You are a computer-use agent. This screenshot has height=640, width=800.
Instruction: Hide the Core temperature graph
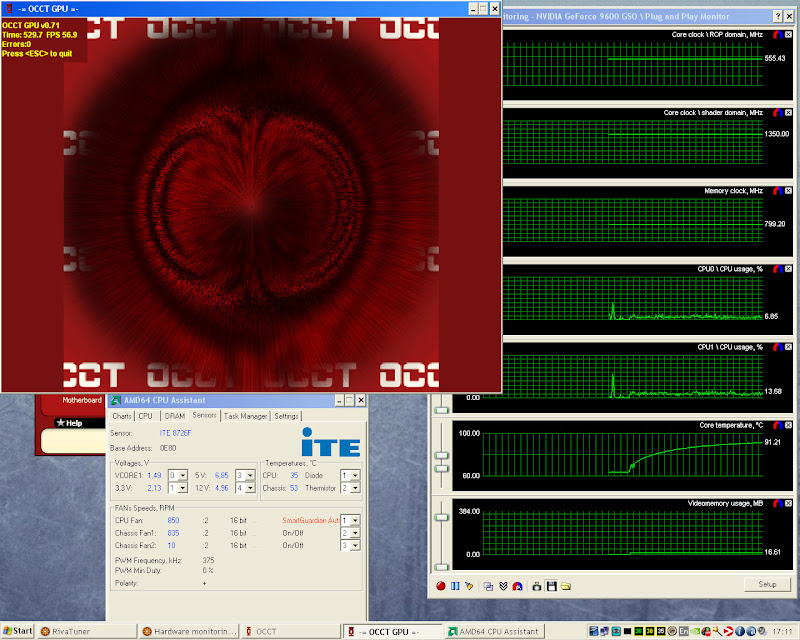click(x=788, y=425)
